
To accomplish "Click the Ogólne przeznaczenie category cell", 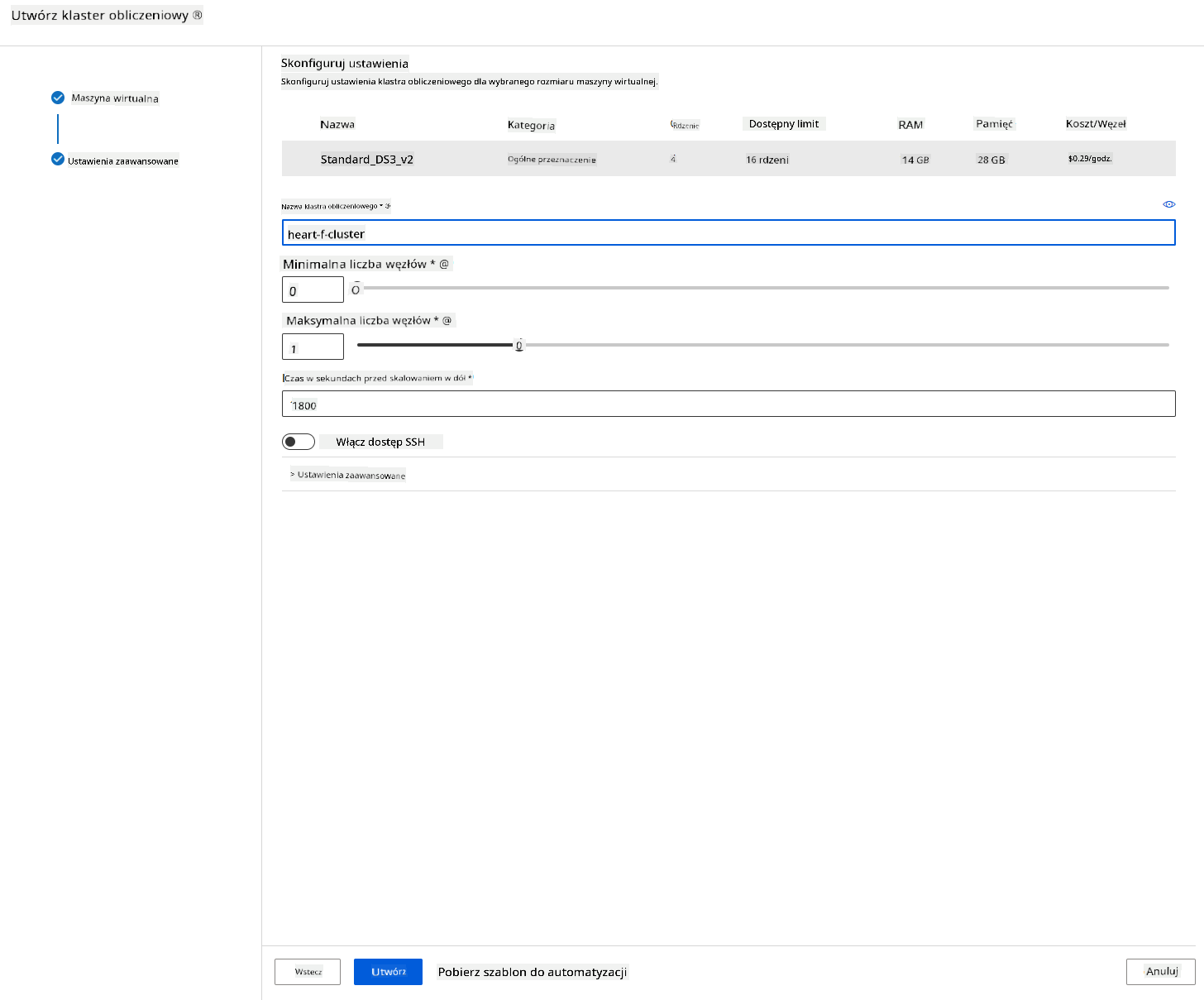I will click(552, 160).
